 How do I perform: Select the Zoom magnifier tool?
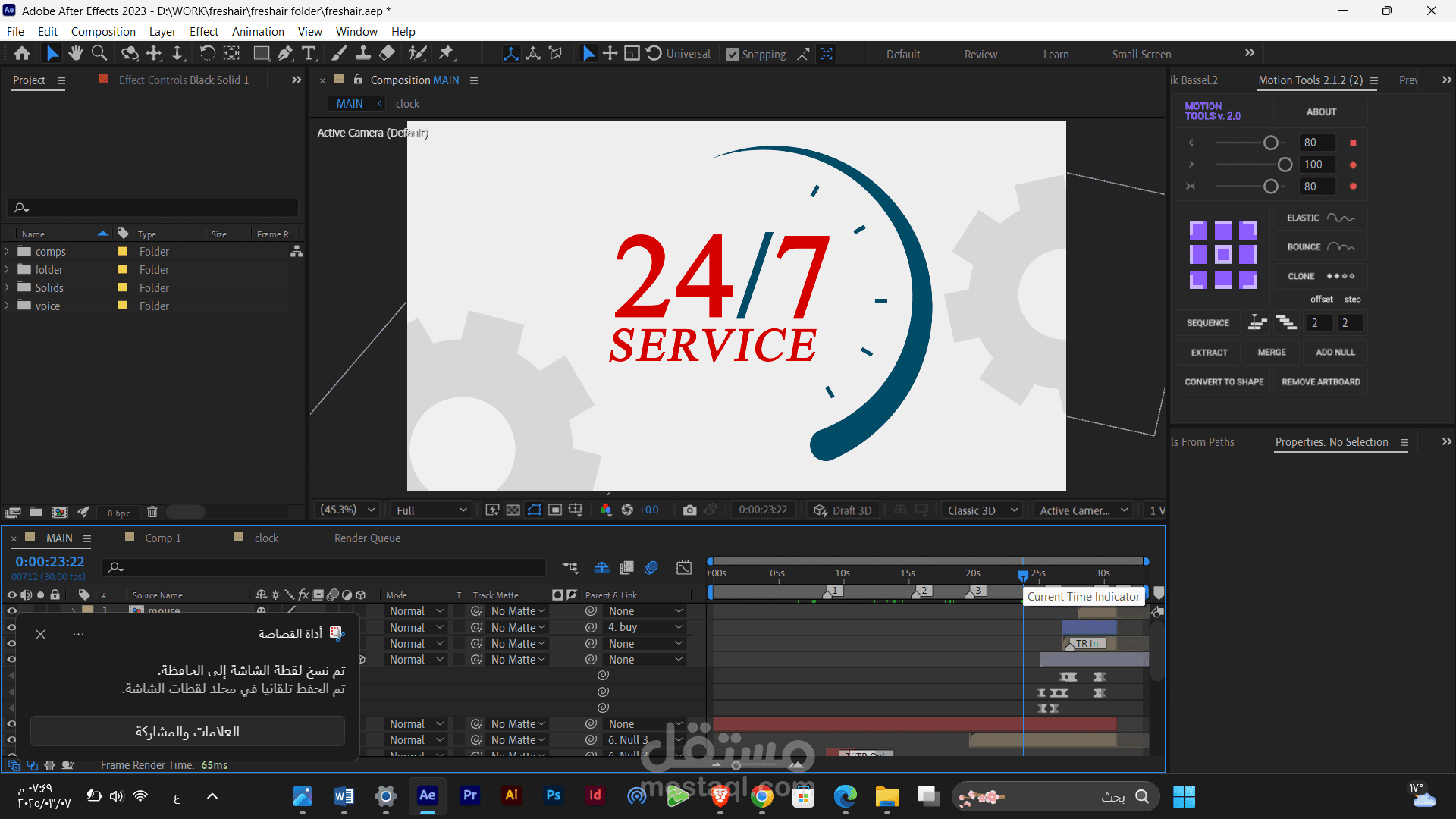point(99,53)
